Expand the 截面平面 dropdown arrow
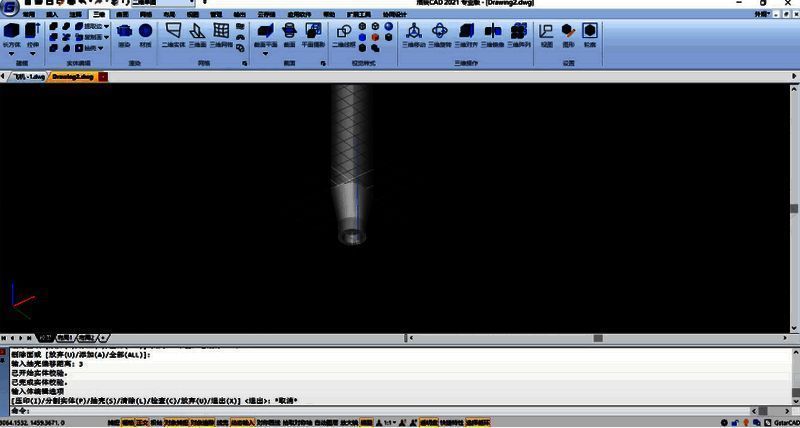 click(x=265, y=54)
